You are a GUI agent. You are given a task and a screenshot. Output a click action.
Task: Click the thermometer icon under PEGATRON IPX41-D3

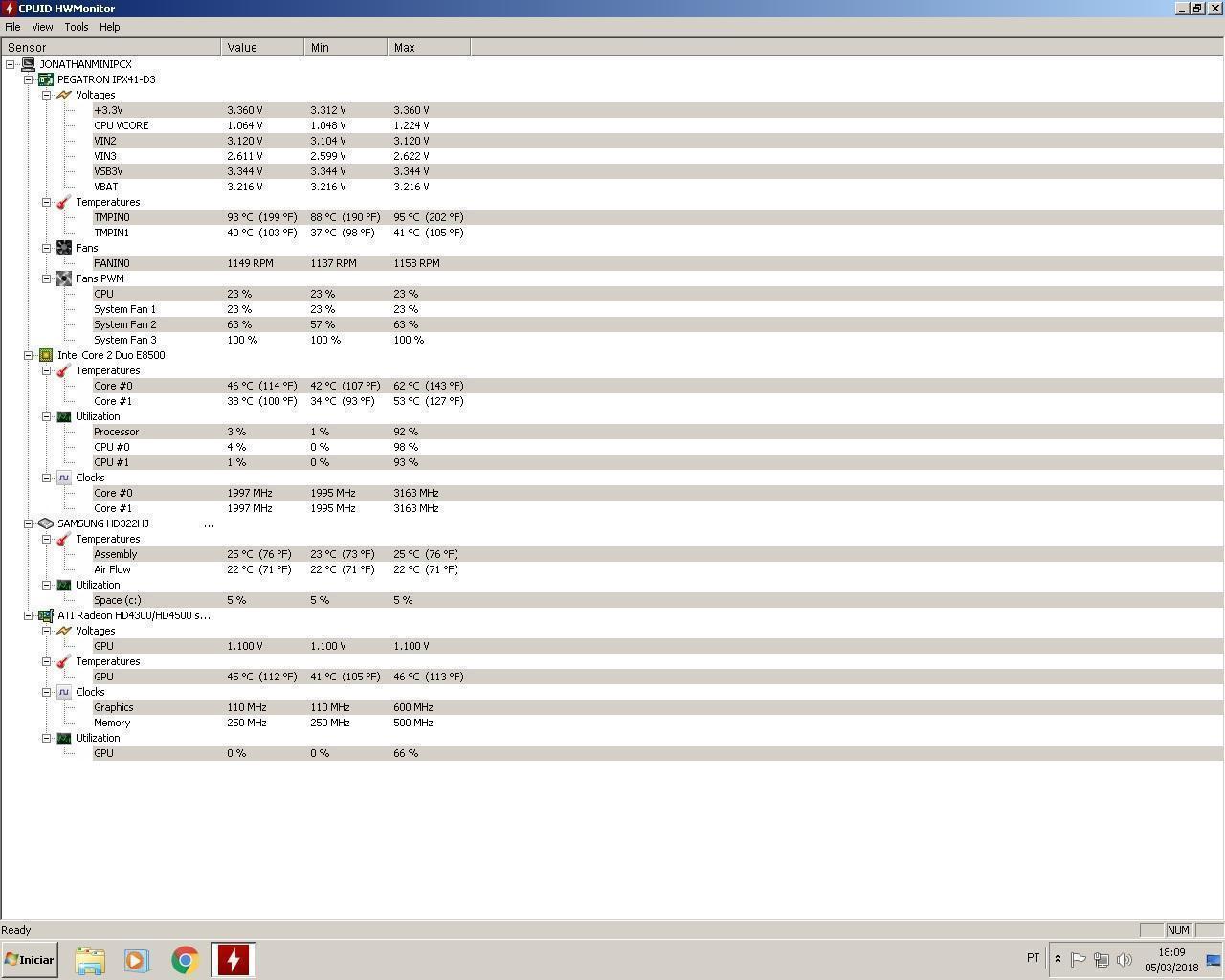click(x=64, y=202)
